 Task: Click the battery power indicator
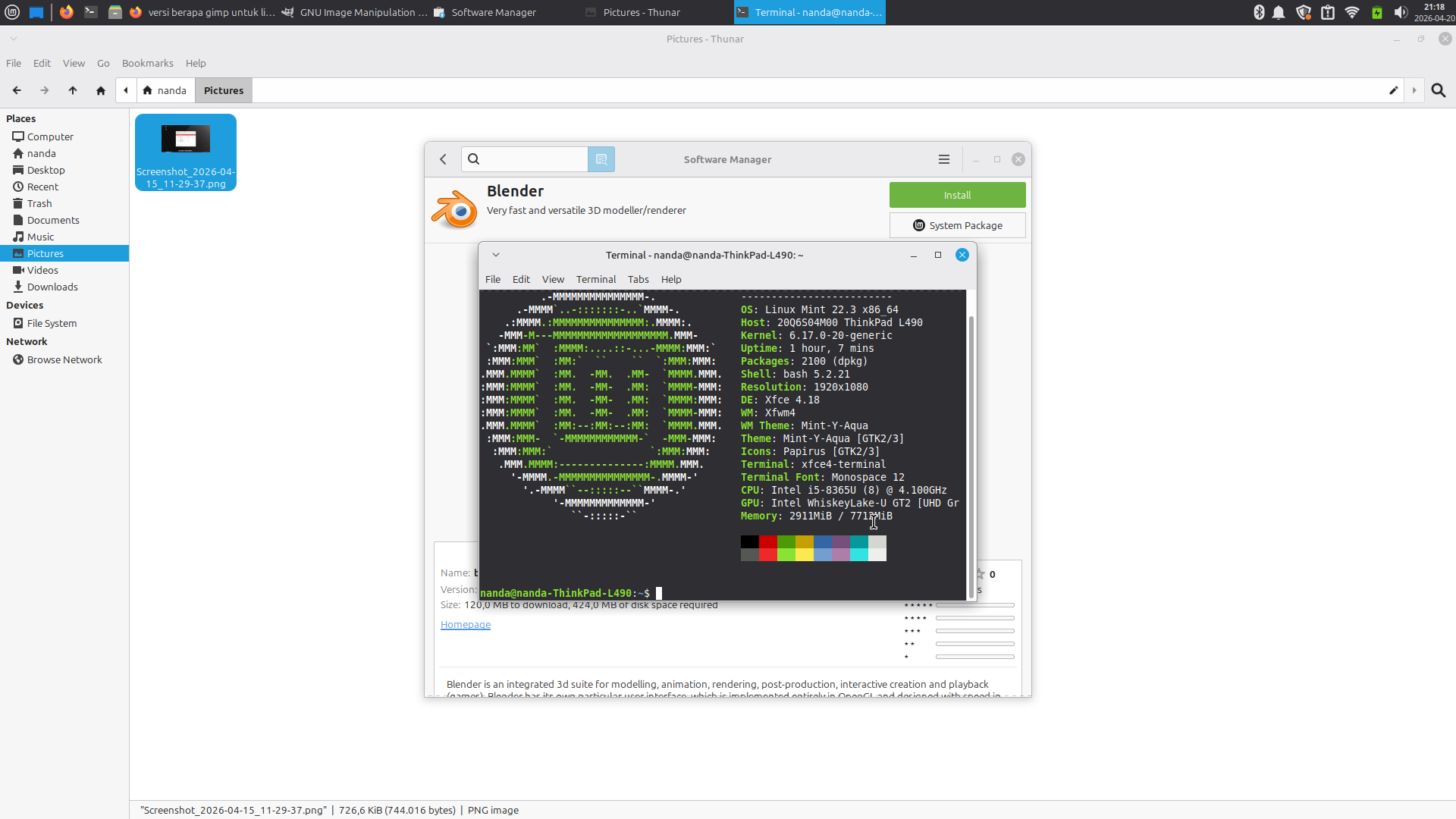point(1377,12)
